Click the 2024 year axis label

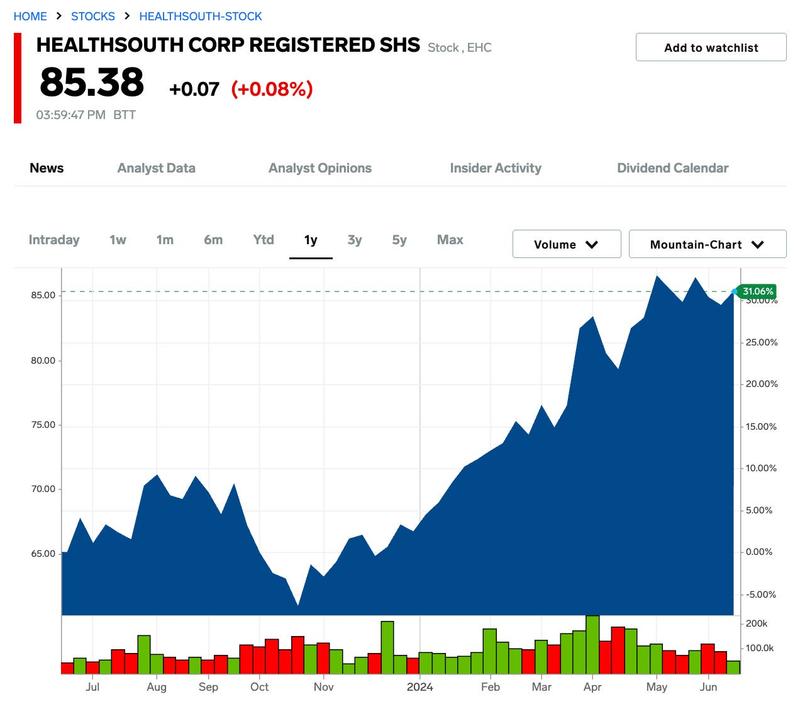coord(419,687)
